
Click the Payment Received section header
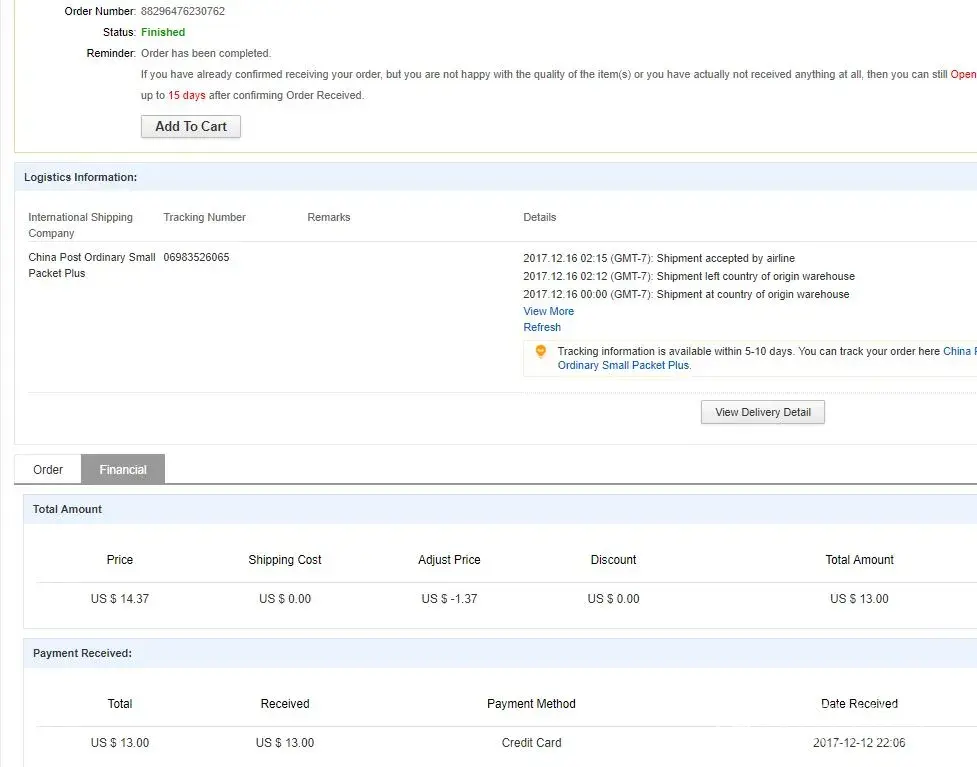(82, 653)
